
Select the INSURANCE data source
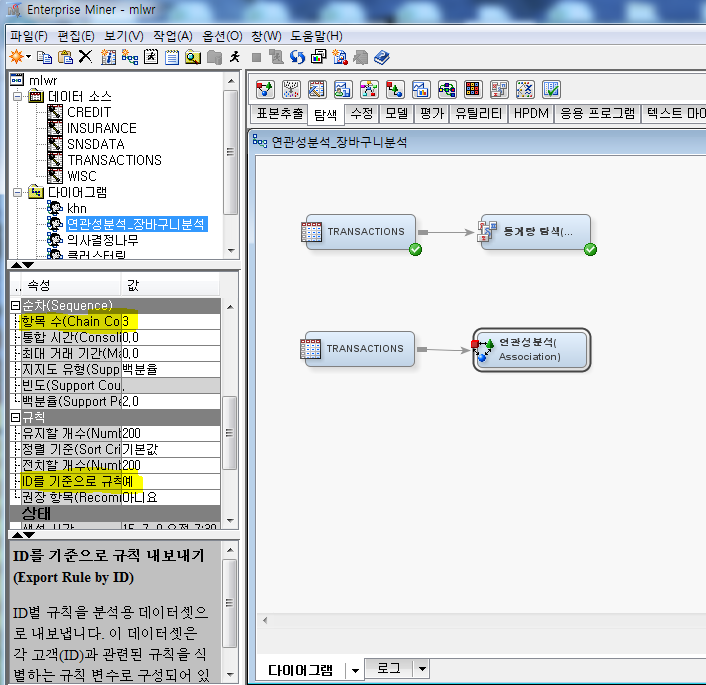tap(102, 128)
